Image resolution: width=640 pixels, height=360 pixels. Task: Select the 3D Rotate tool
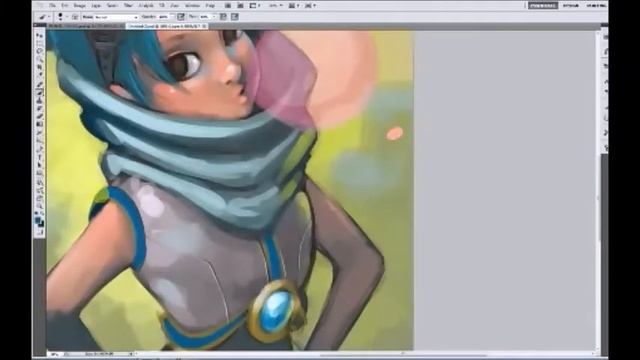coord(39,182)
